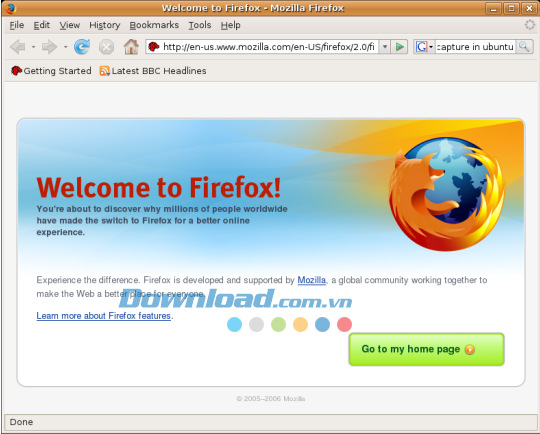Click the Getting Started bookmark icon
Image resolution: width=540 pixels, height=434 pixels.
16,71
